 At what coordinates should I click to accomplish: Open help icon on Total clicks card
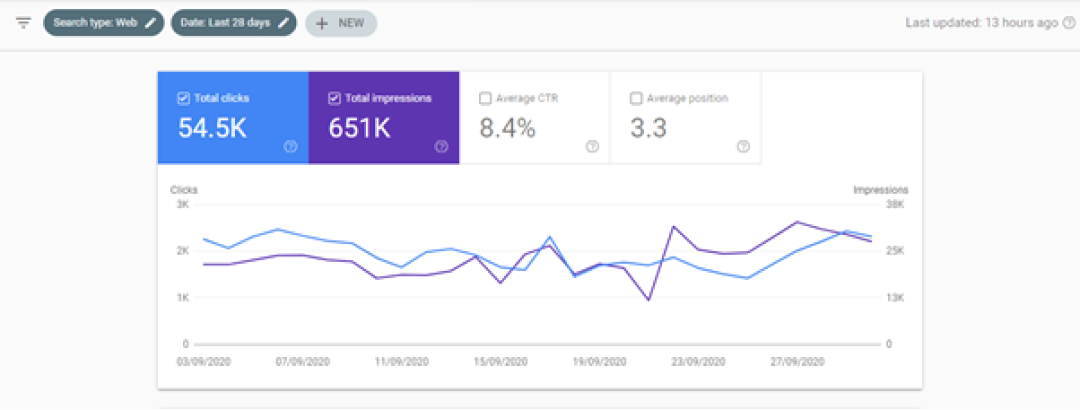[290, 146]
